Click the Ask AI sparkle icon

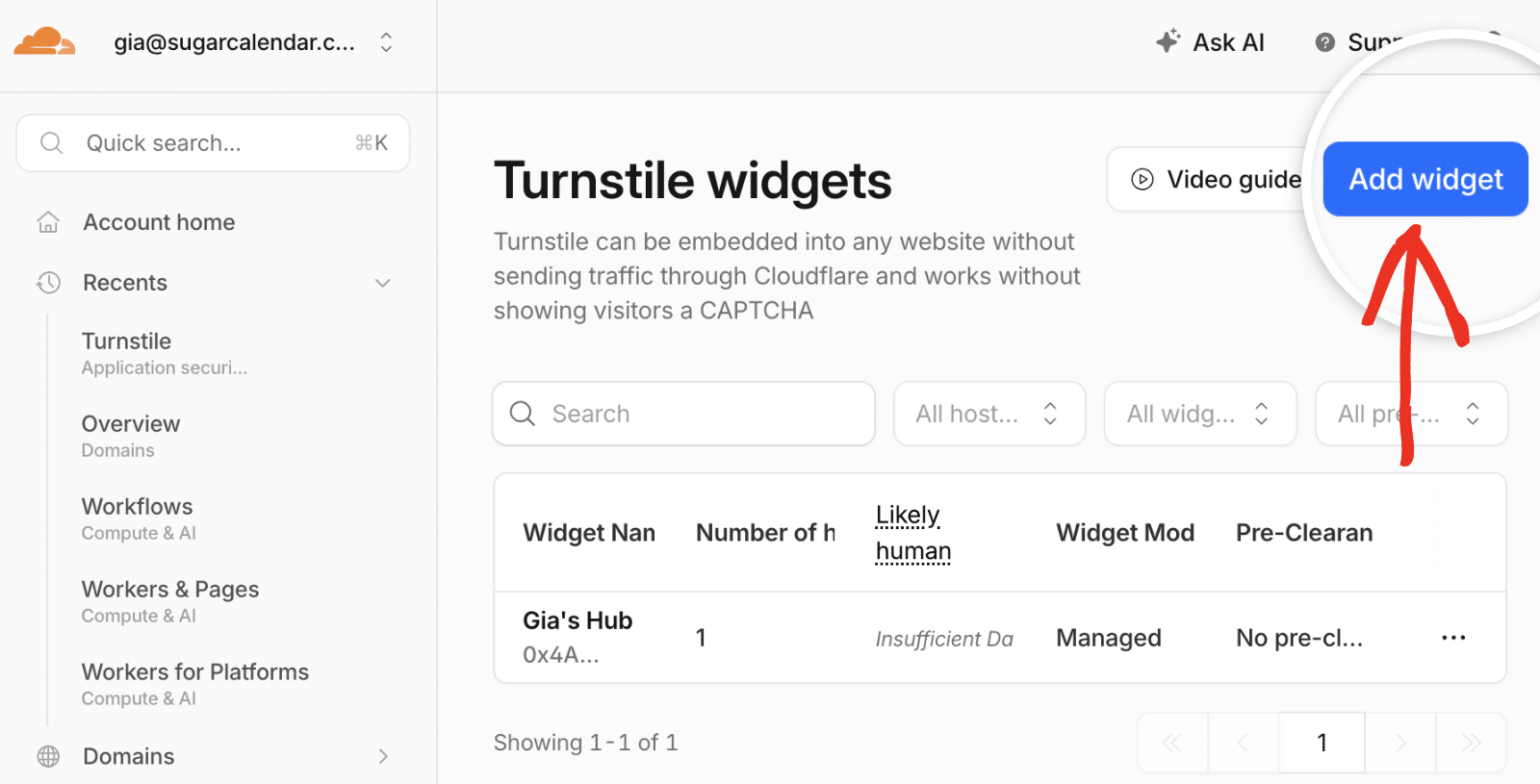click(1168, 41)
